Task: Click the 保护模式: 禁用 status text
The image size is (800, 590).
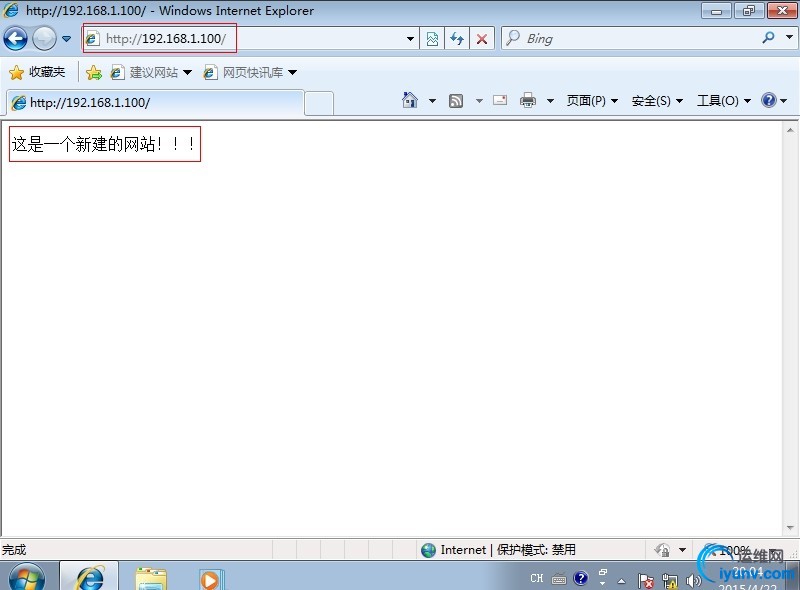Action: pyautogui.click(x=536, y=550)
